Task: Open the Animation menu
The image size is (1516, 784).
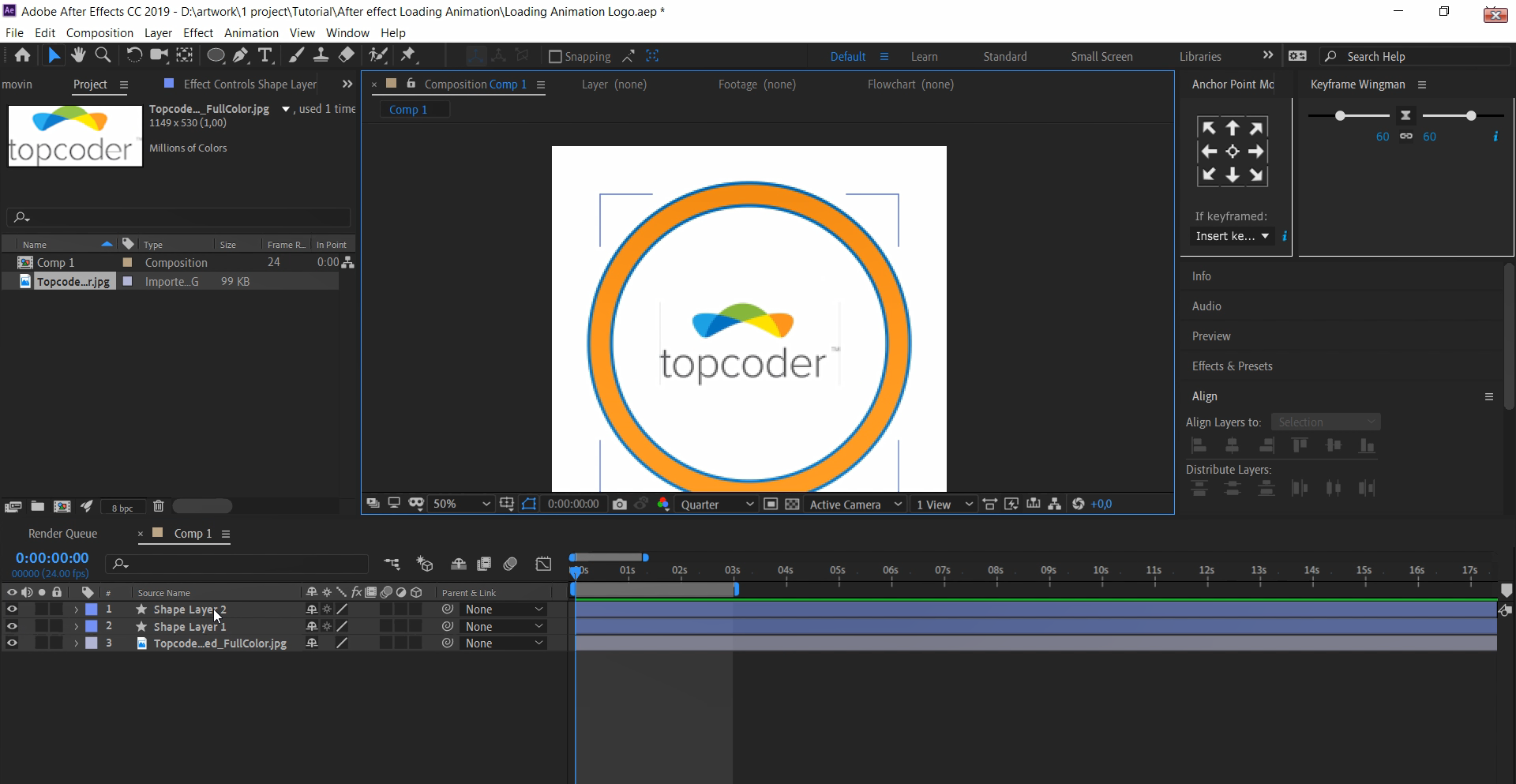Action: coord(251,33)
